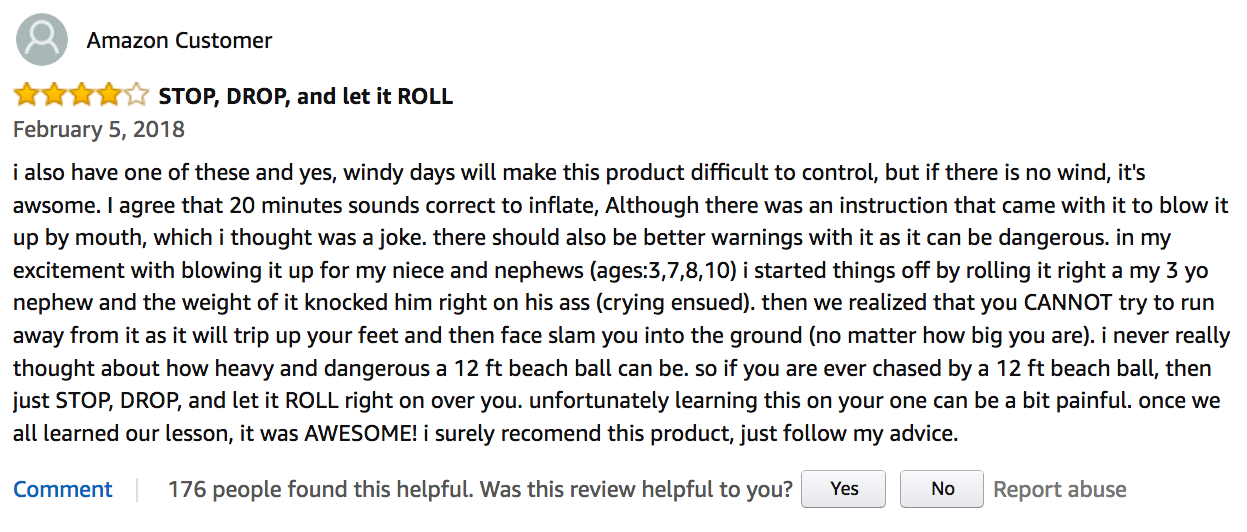Viewport: 1247px width, 532px height.
Task: Open the Amazon Customer profile name
Action: coord(179,41)
